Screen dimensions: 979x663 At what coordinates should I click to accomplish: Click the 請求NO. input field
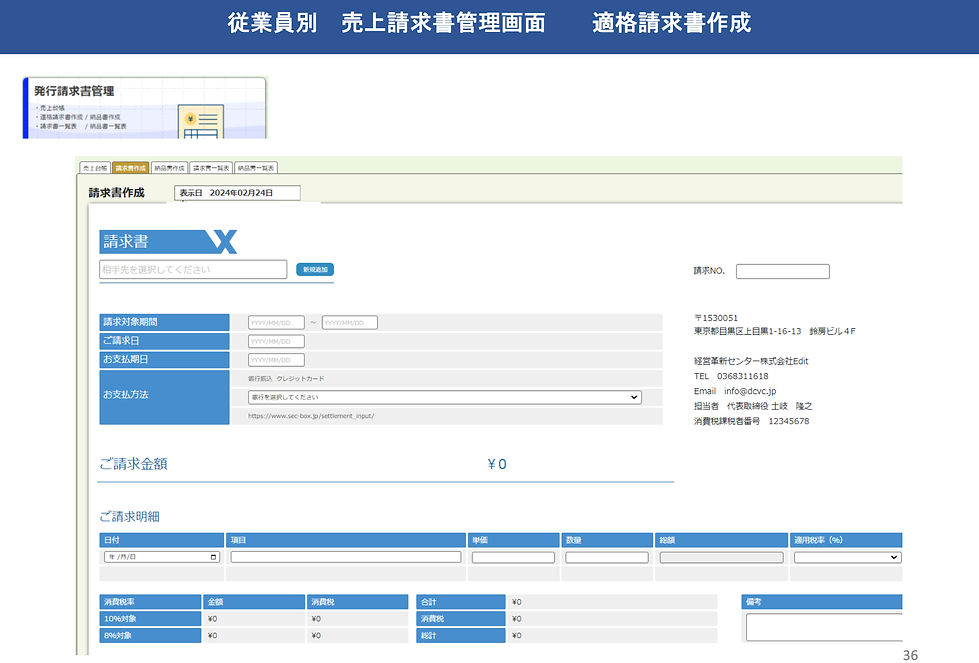(782, 271)
